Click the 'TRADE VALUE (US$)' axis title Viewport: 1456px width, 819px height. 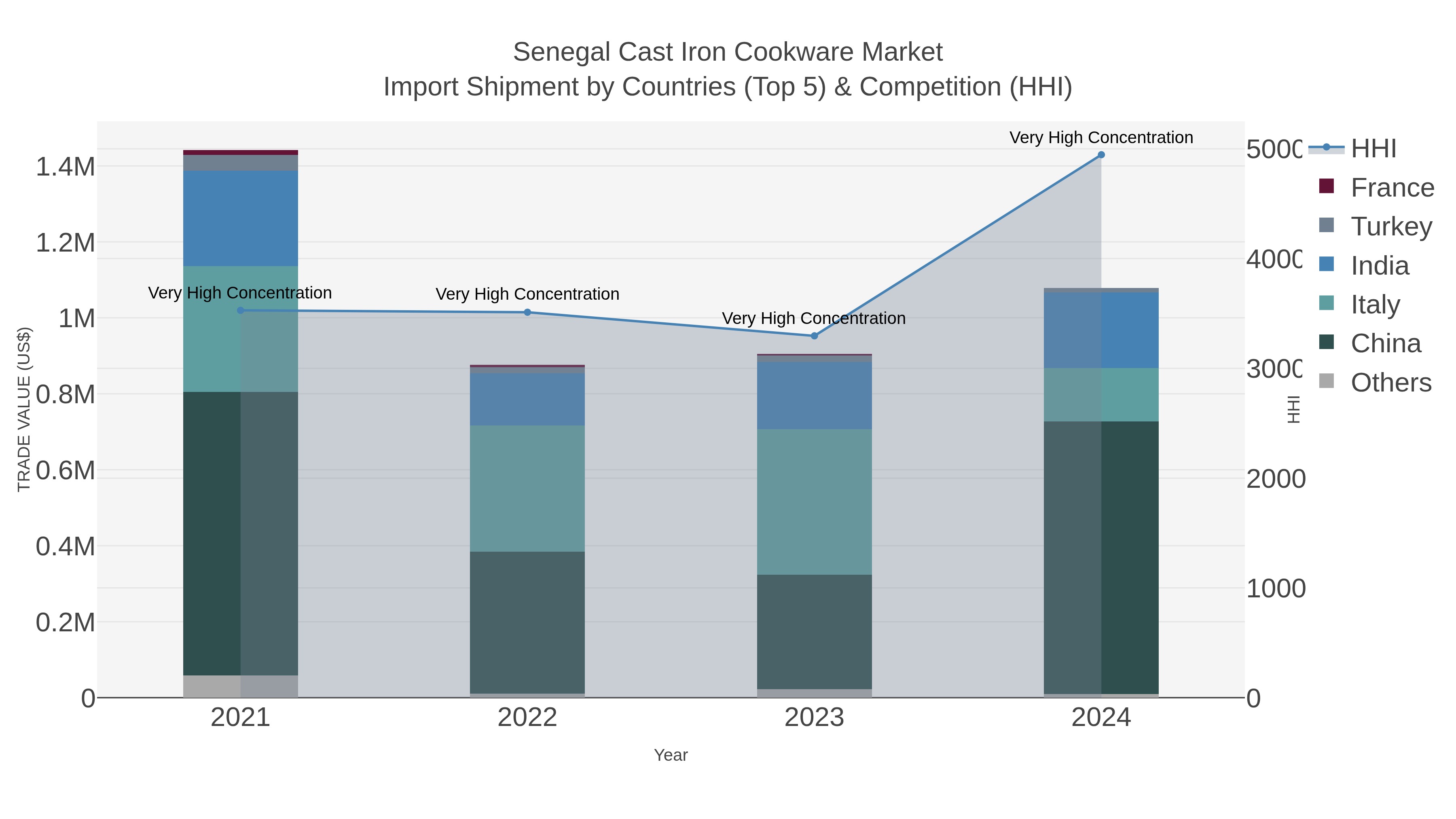(x=24, y=409)
